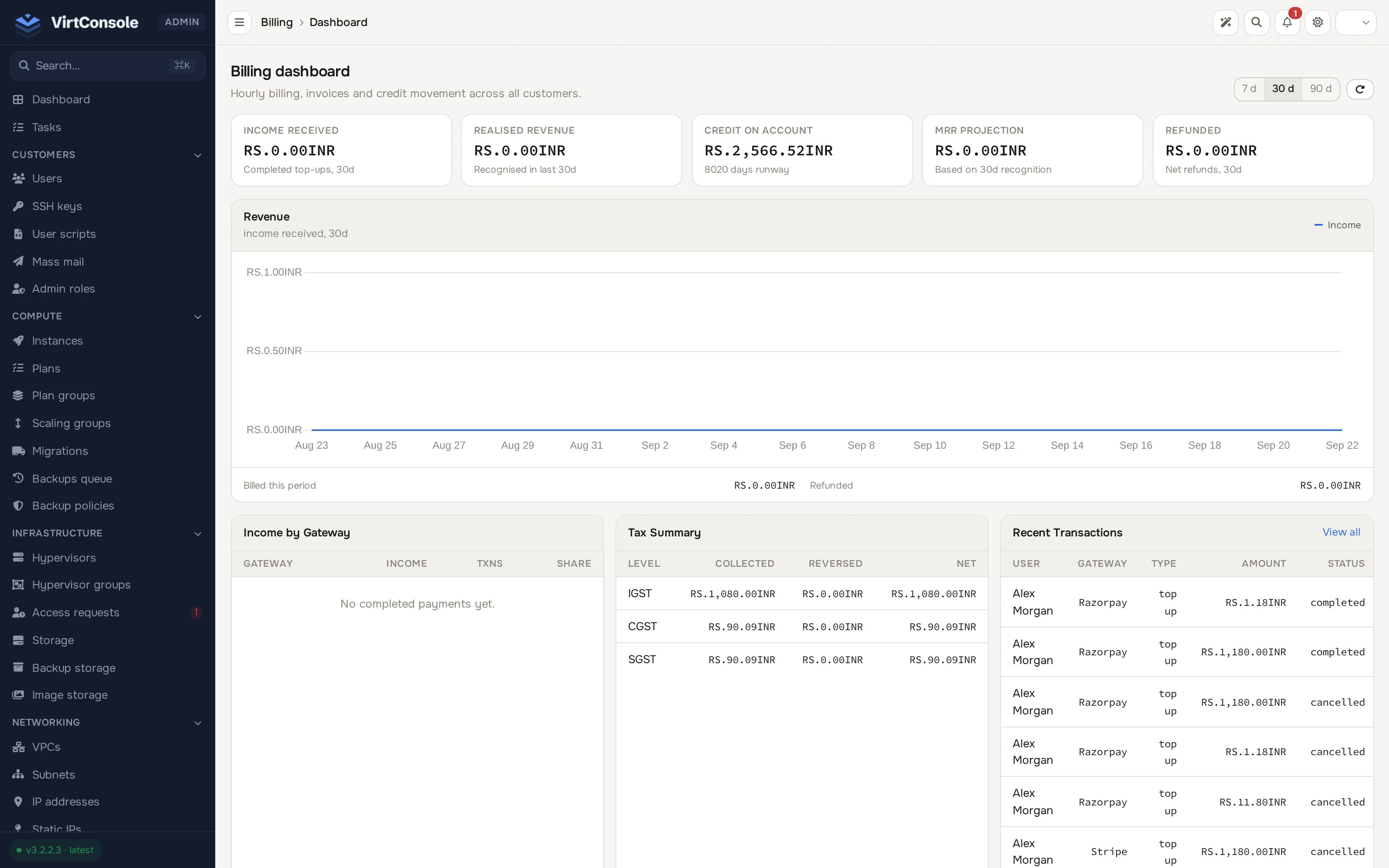
Task: Open the user account dropdown
Action: [1356, 23]
